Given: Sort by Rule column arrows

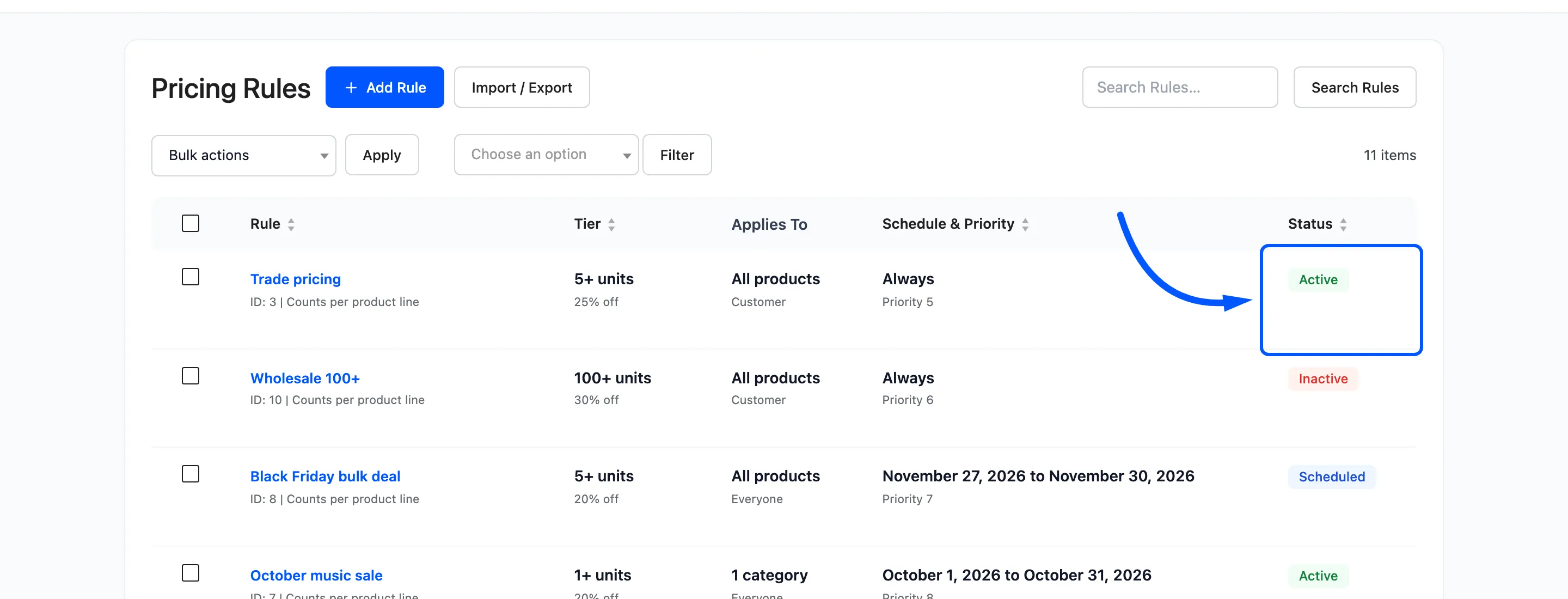Looking at the screenshot, I should coord(291,224).
